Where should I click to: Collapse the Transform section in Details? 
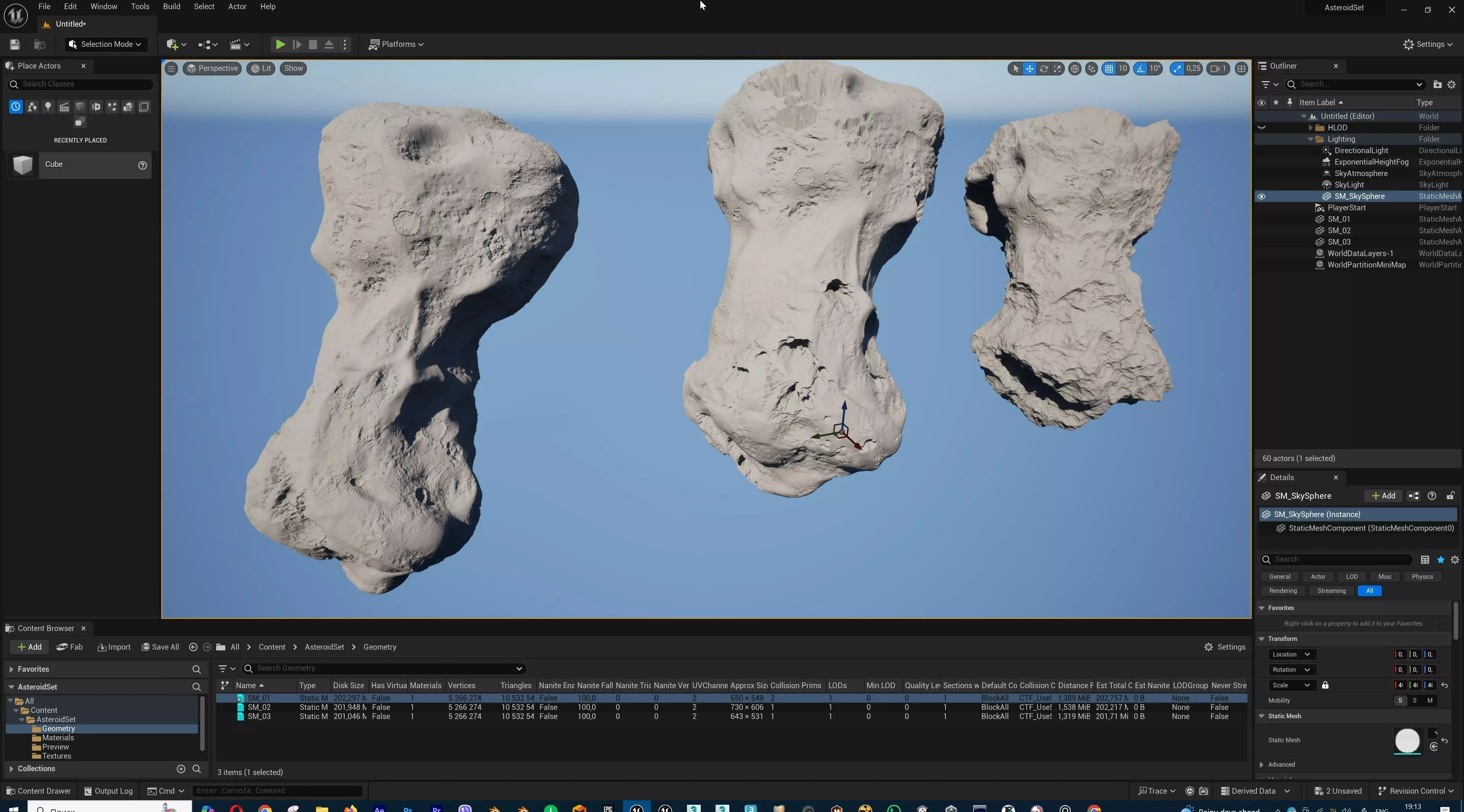tap(1262, 639)
